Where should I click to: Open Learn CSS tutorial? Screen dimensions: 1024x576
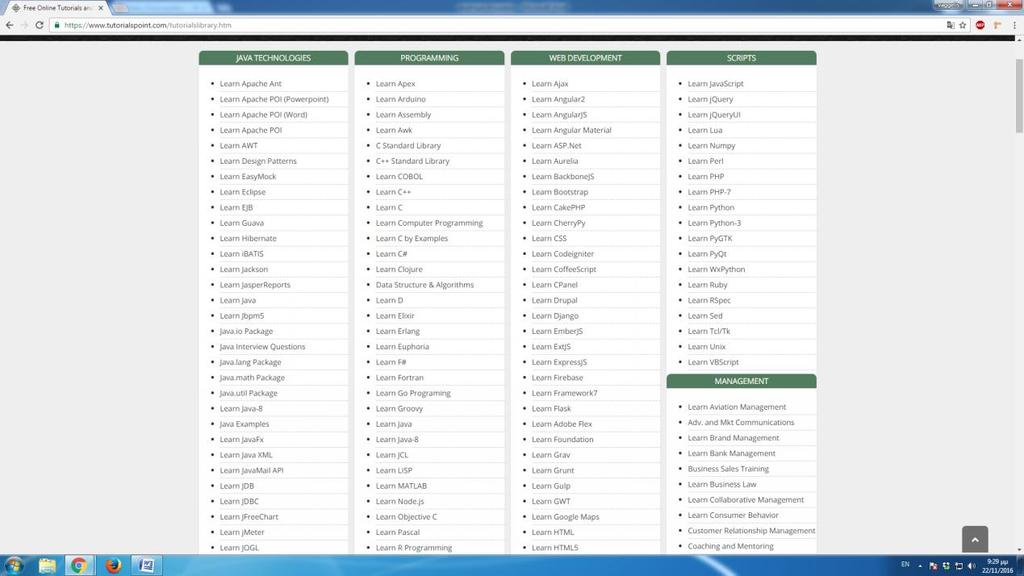click(549, 238)
